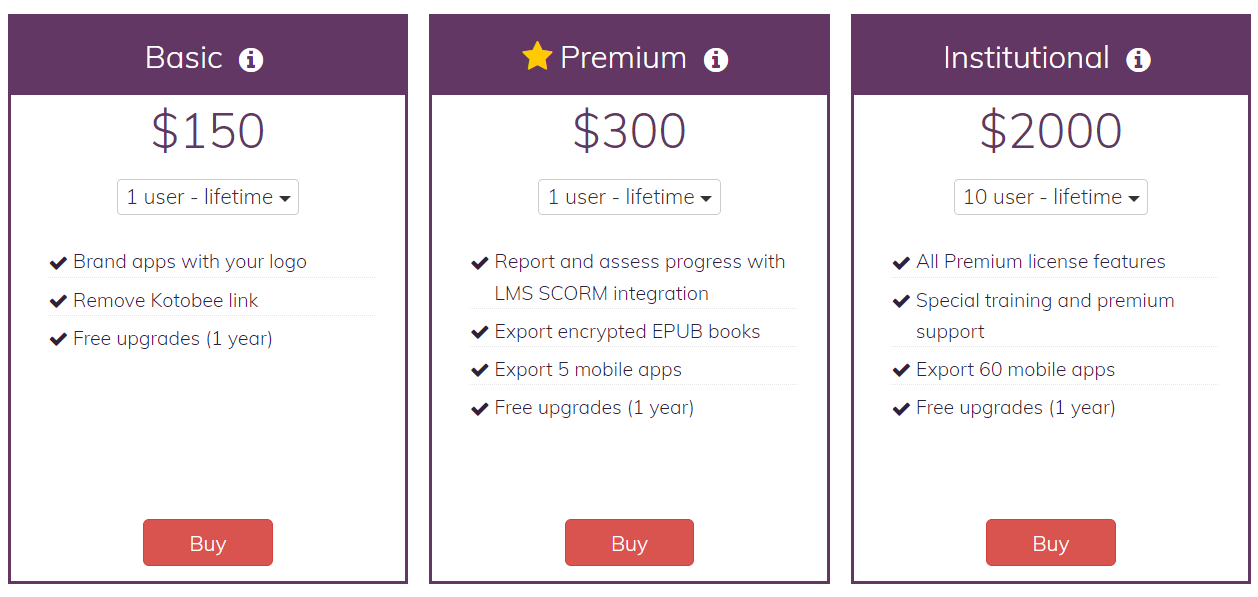Viewport: 1258px width, 597px height.
Task: Click checkmark beside Remove Kotobee link
Action: click(x=58, y=301)
